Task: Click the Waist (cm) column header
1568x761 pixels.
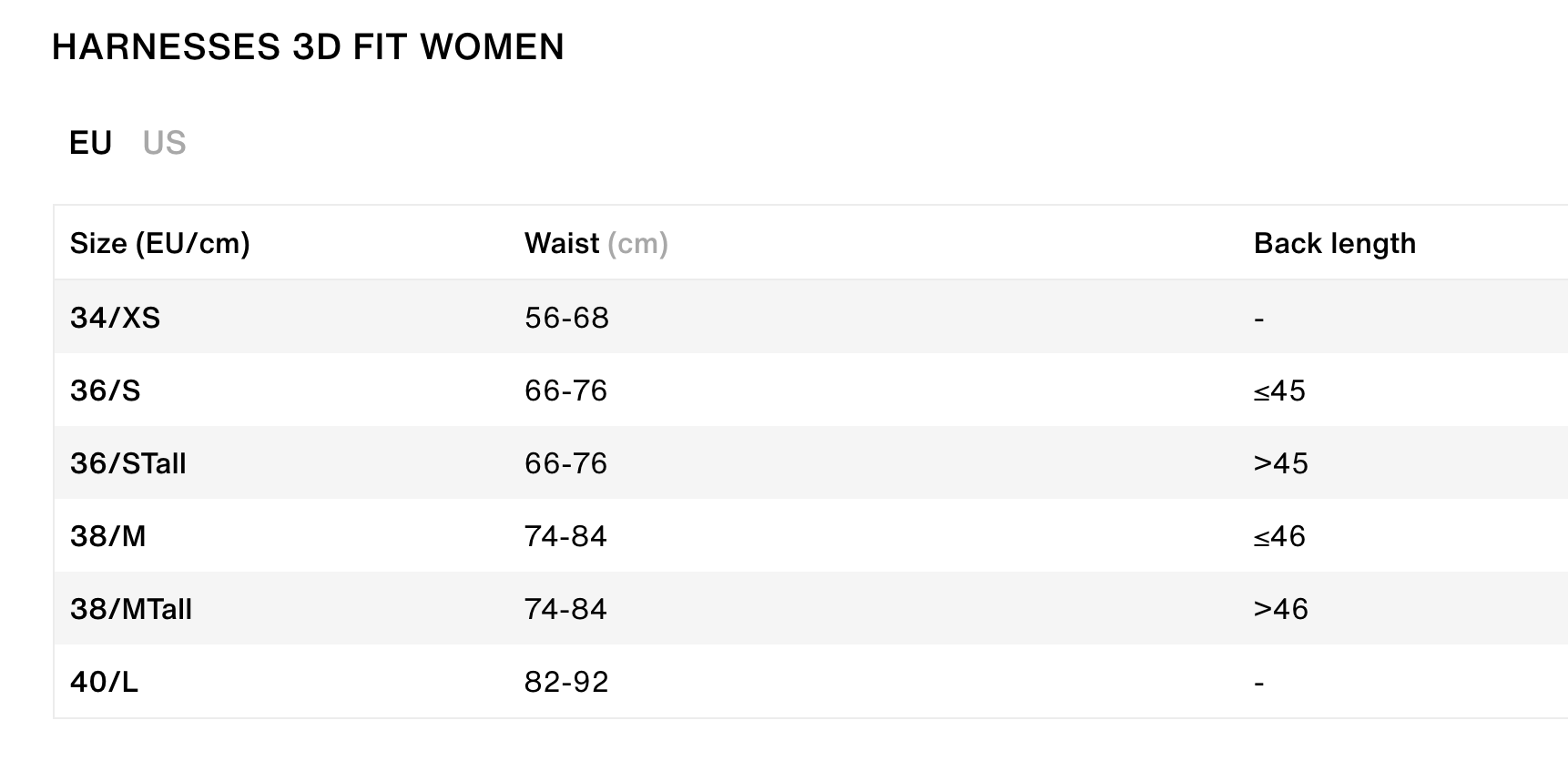Action: (596, 243)
